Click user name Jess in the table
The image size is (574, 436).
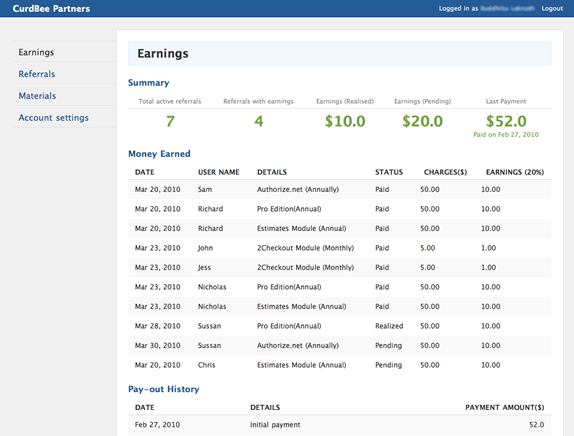click(204, 268)
